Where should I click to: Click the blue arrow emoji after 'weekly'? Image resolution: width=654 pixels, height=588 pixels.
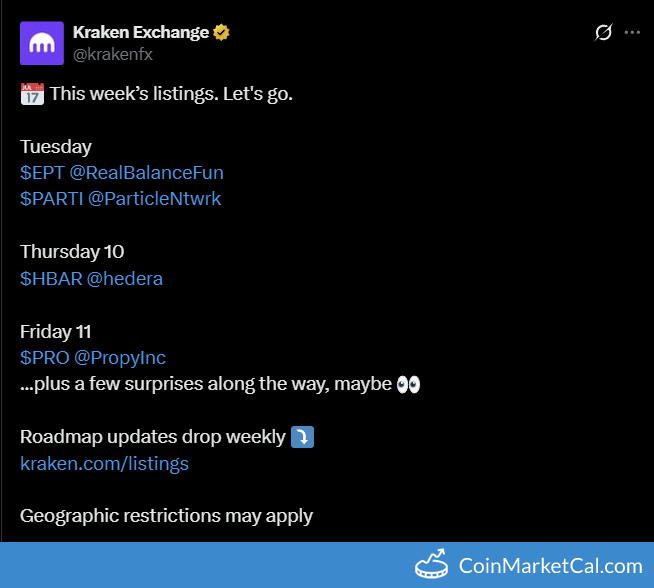coord(302,438)
